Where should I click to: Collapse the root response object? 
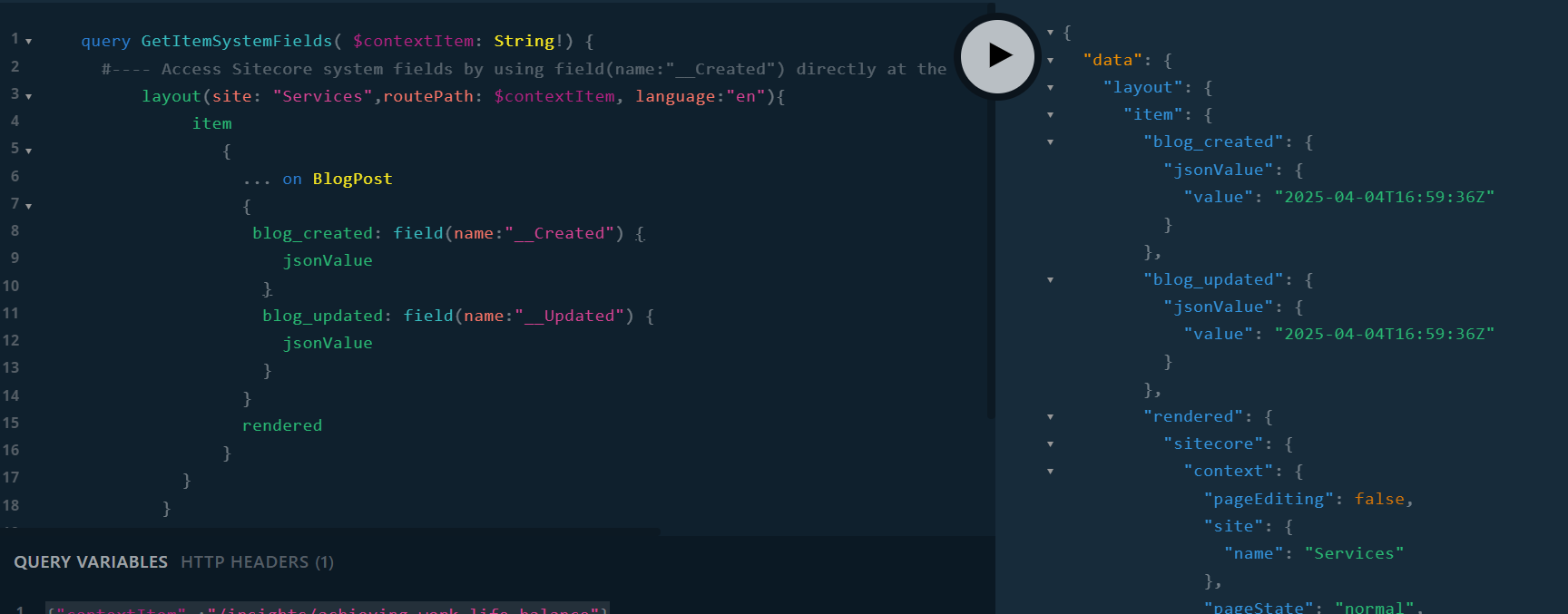[x=1050, y=33]
